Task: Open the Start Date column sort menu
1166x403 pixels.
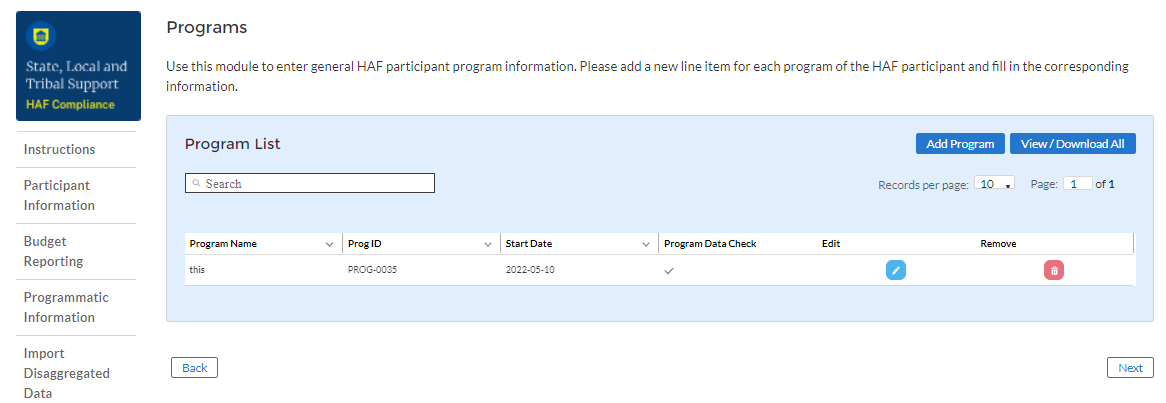Action: coord(646,244)
